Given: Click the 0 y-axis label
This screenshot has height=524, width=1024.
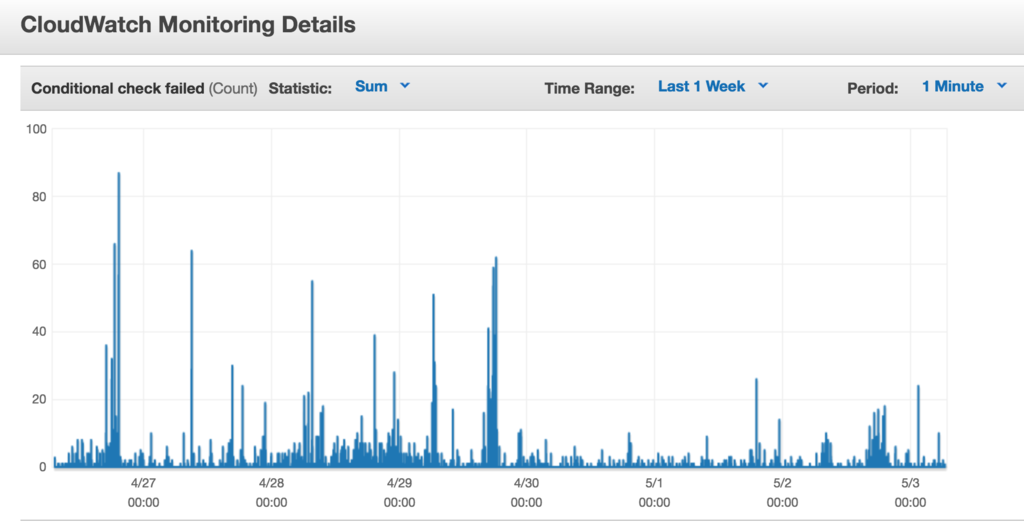Looking at the screenshot, I should pyautogui.click(x=42, y=467).
